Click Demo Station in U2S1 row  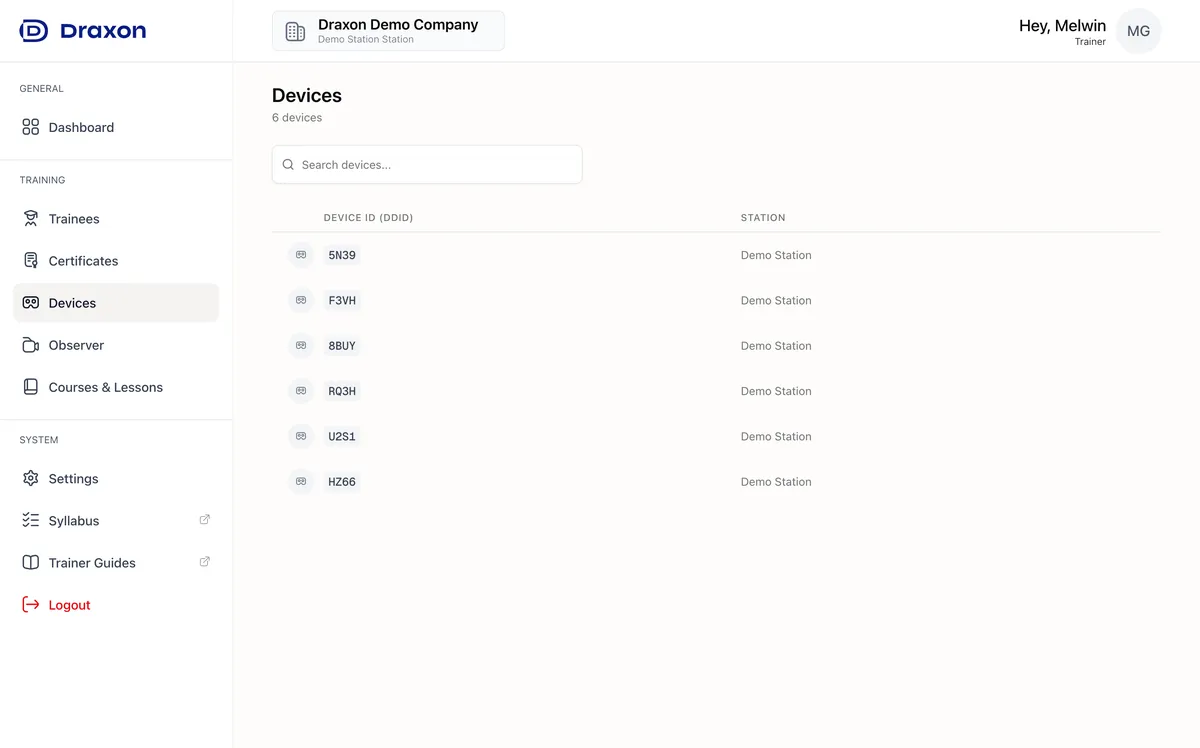pos(776,436)
